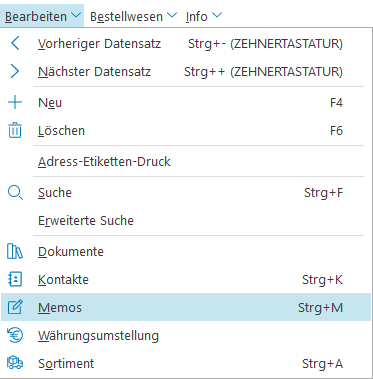Expand the Bestellwesen menu chevron
The width and height of the screenshot is (373, 379).
tap(172, 15)
